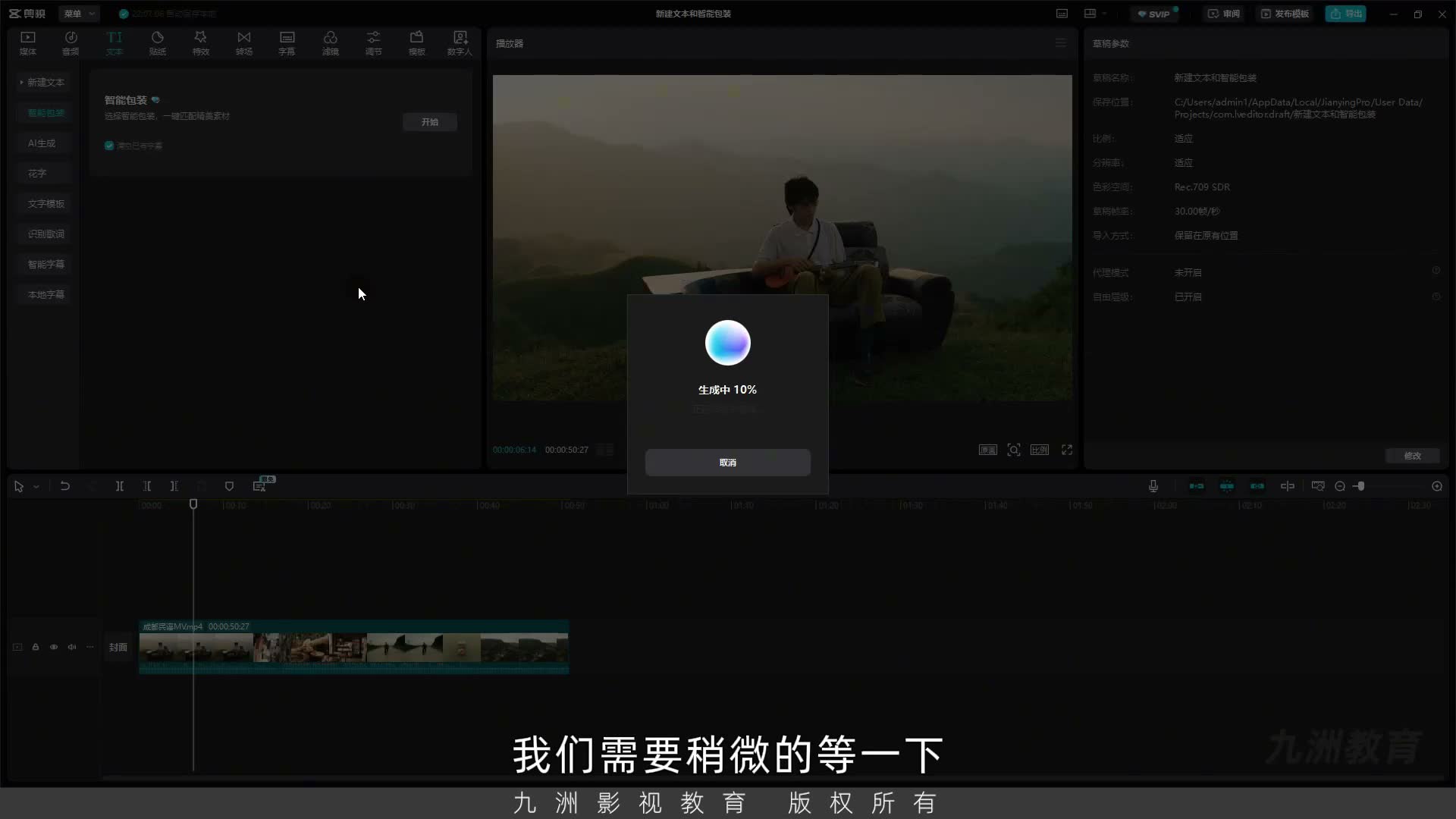Screen dimensions: 1456x819
Task: Zoom in the timeline with plus icon
Action: click(x=1437, y=486)
